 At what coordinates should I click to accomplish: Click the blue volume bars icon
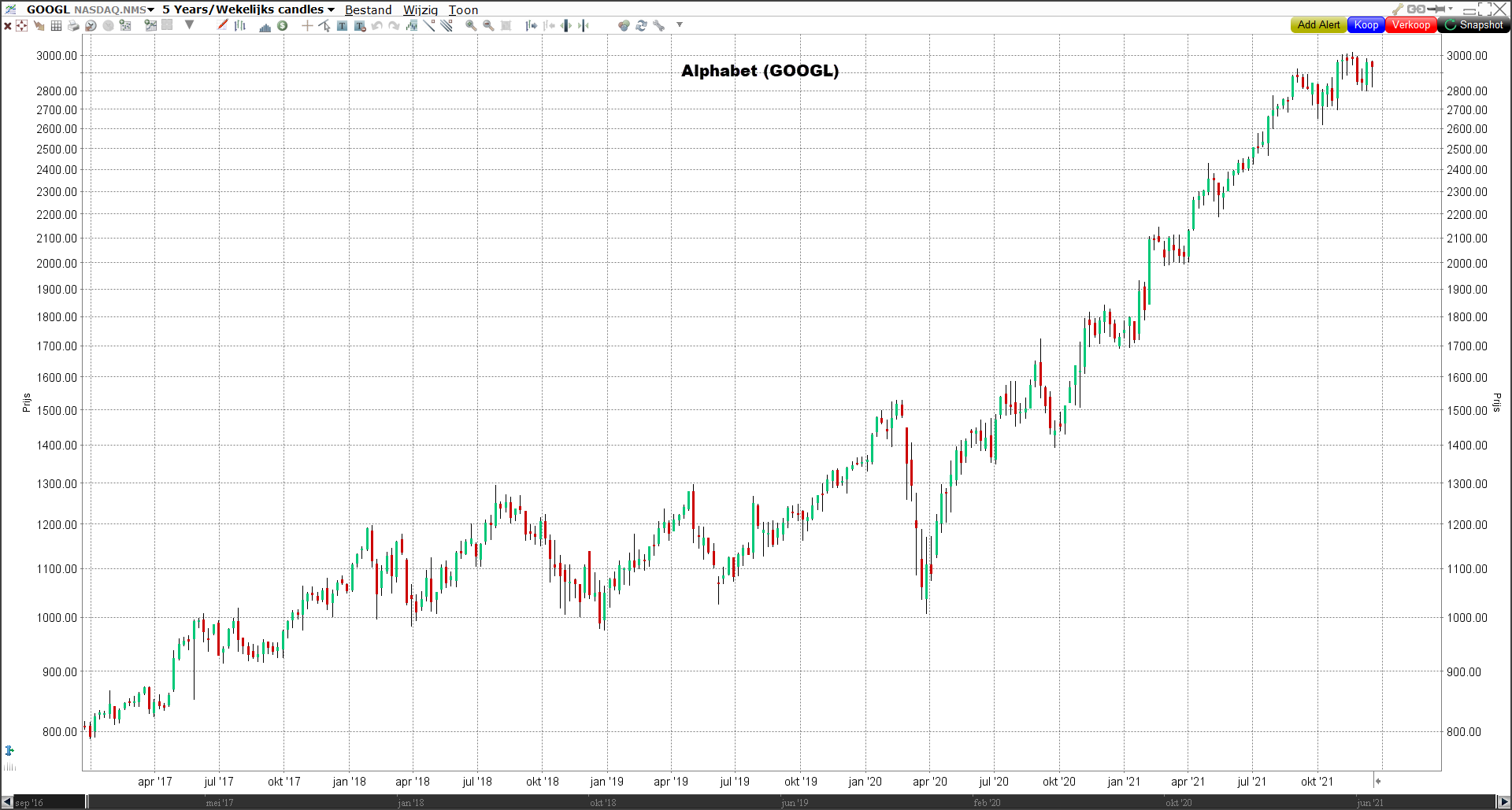265,26
